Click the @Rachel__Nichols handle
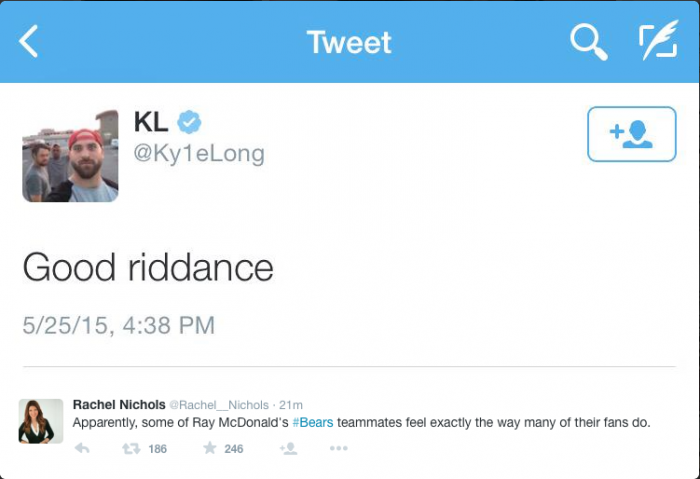Screen dimensions: 700x479 218,405
